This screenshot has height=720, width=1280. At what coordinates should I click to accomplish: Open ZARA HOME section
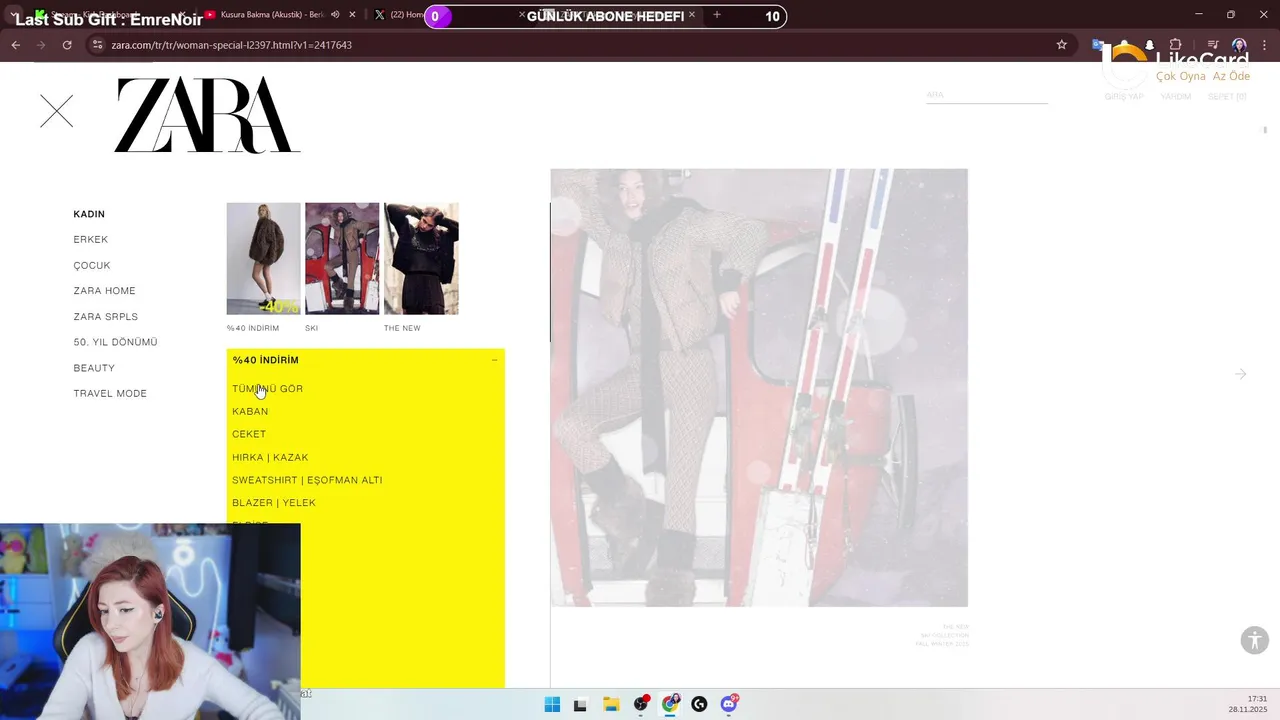(x=104, y=291)
